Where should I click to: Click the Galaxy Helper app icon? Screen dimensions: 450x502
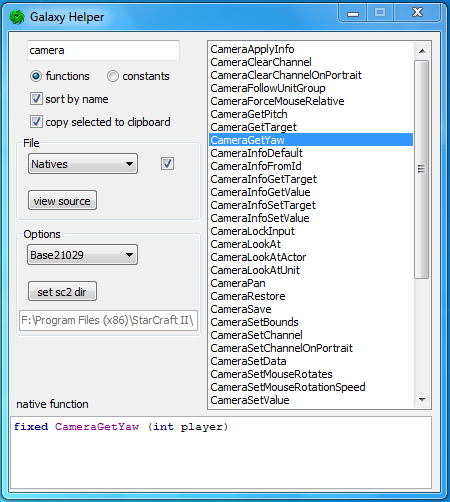click(17, 17)
